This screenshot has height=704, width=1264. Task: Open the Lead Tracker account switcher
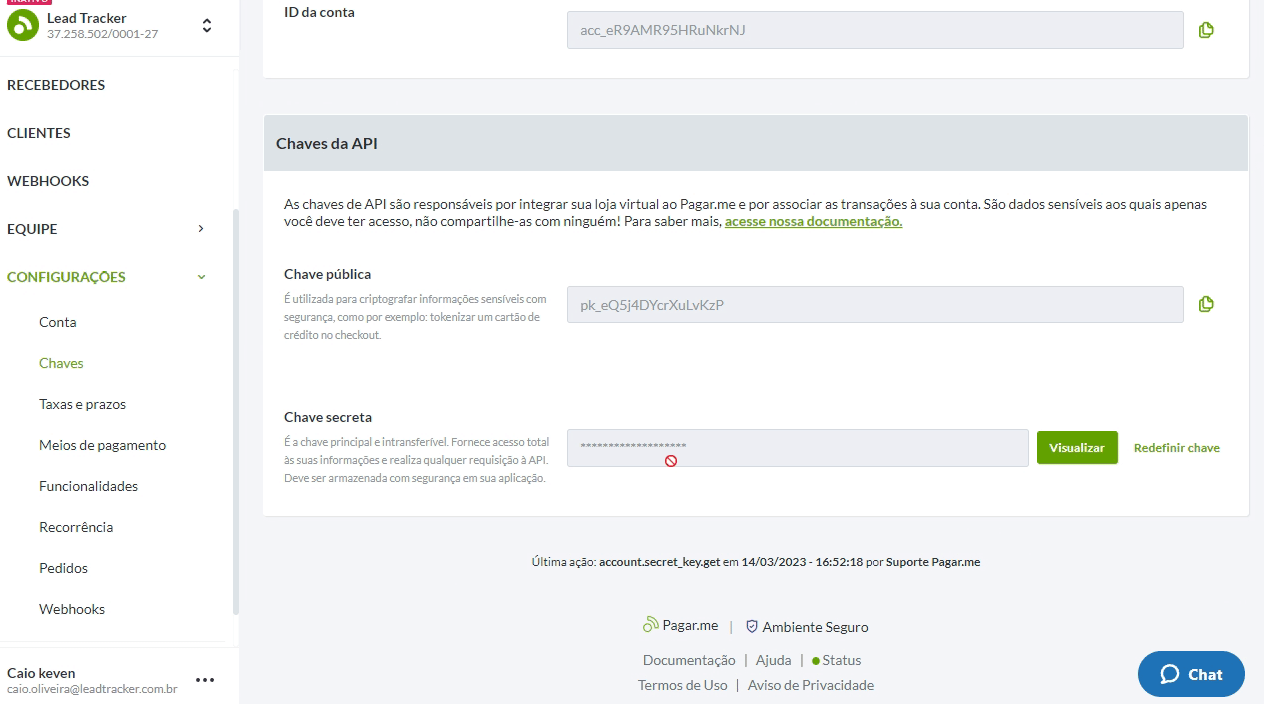[x=207, y=26]
